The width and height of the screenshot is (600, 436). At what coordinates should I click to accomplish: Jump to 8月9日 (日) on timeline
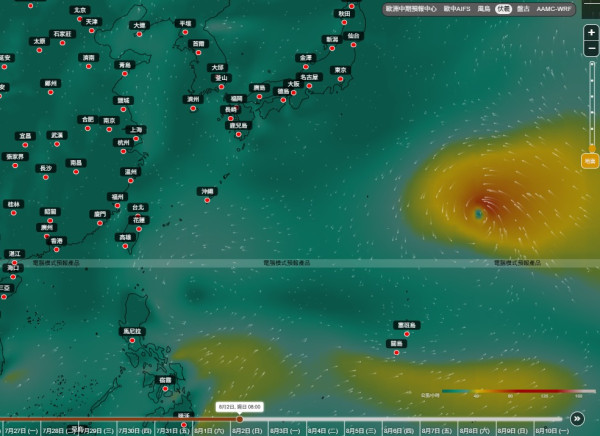pyautogui.click(x=512, y=431)
